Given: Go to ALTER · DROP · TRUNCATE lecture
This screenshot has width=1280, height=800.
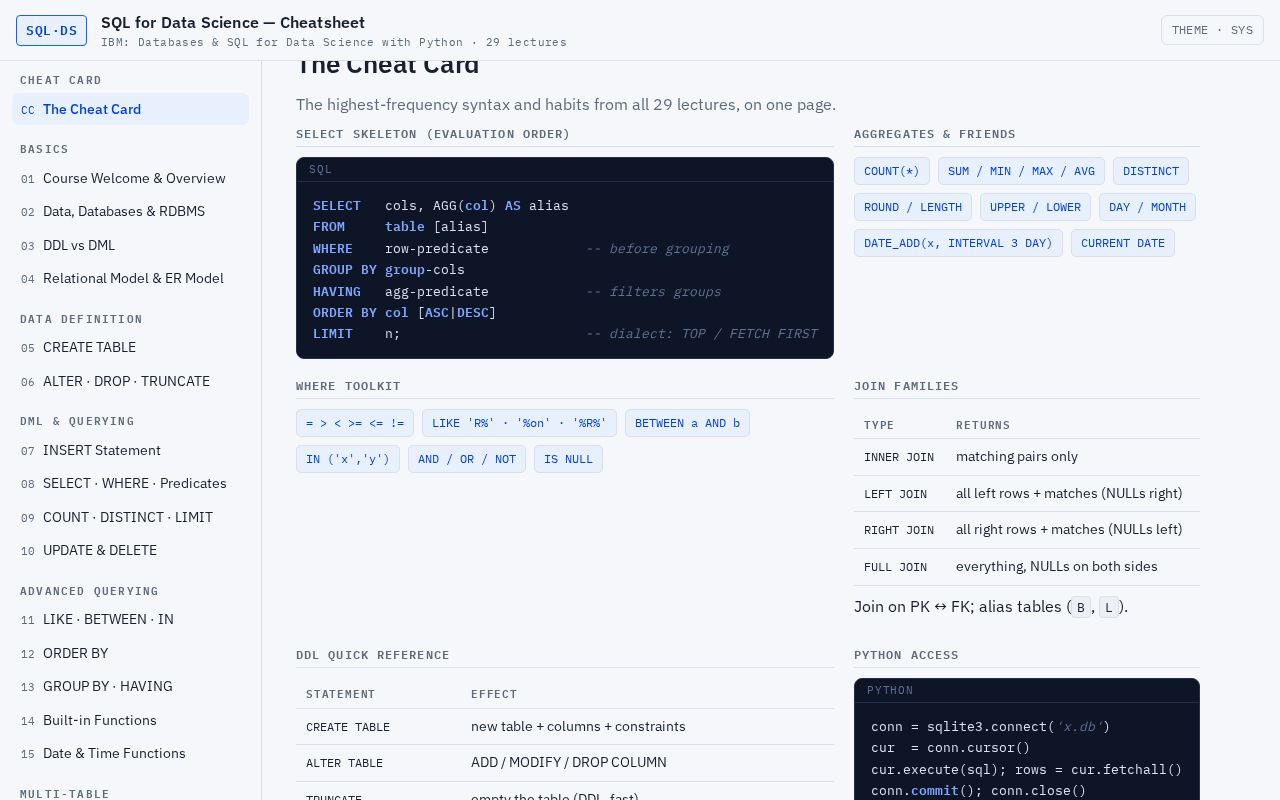Looking at the screenshot, I should click(x=130, y=381).
